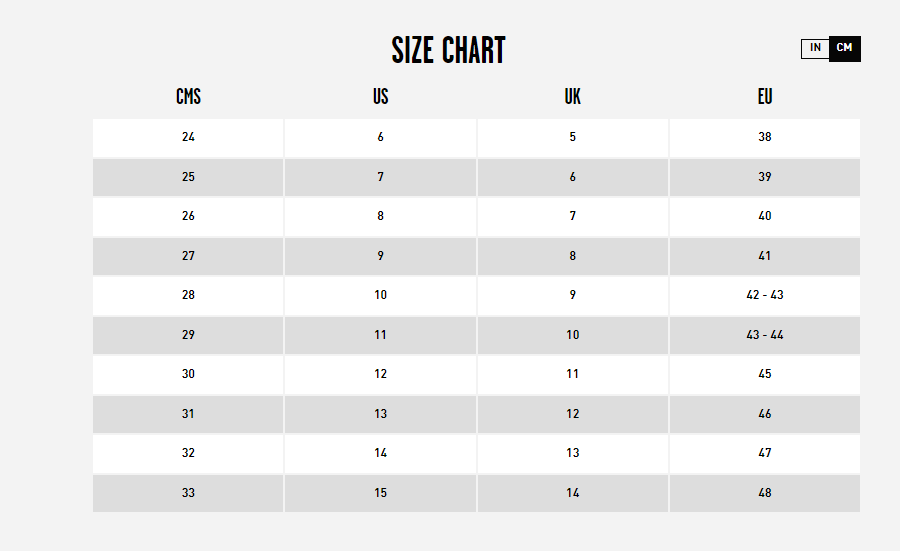Viewport: 900px width, 551px height.
Task: Select the CM unit toggle
Action: 844,48
